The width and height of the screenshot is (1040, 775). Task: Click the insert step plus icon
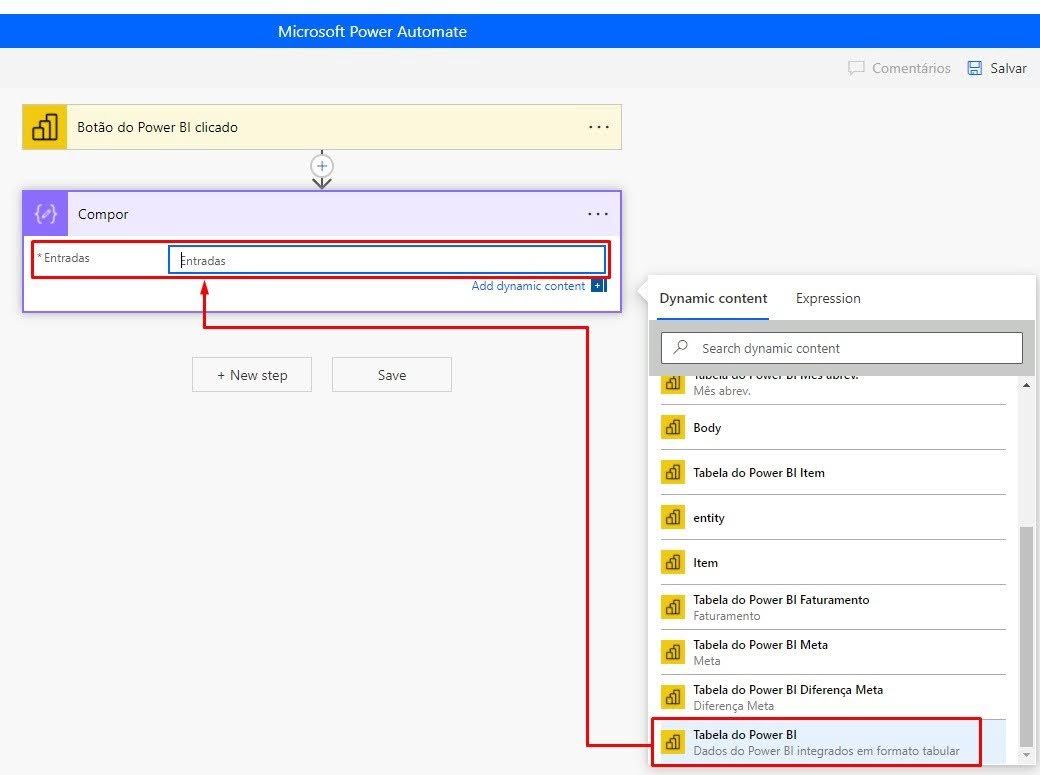322,166
